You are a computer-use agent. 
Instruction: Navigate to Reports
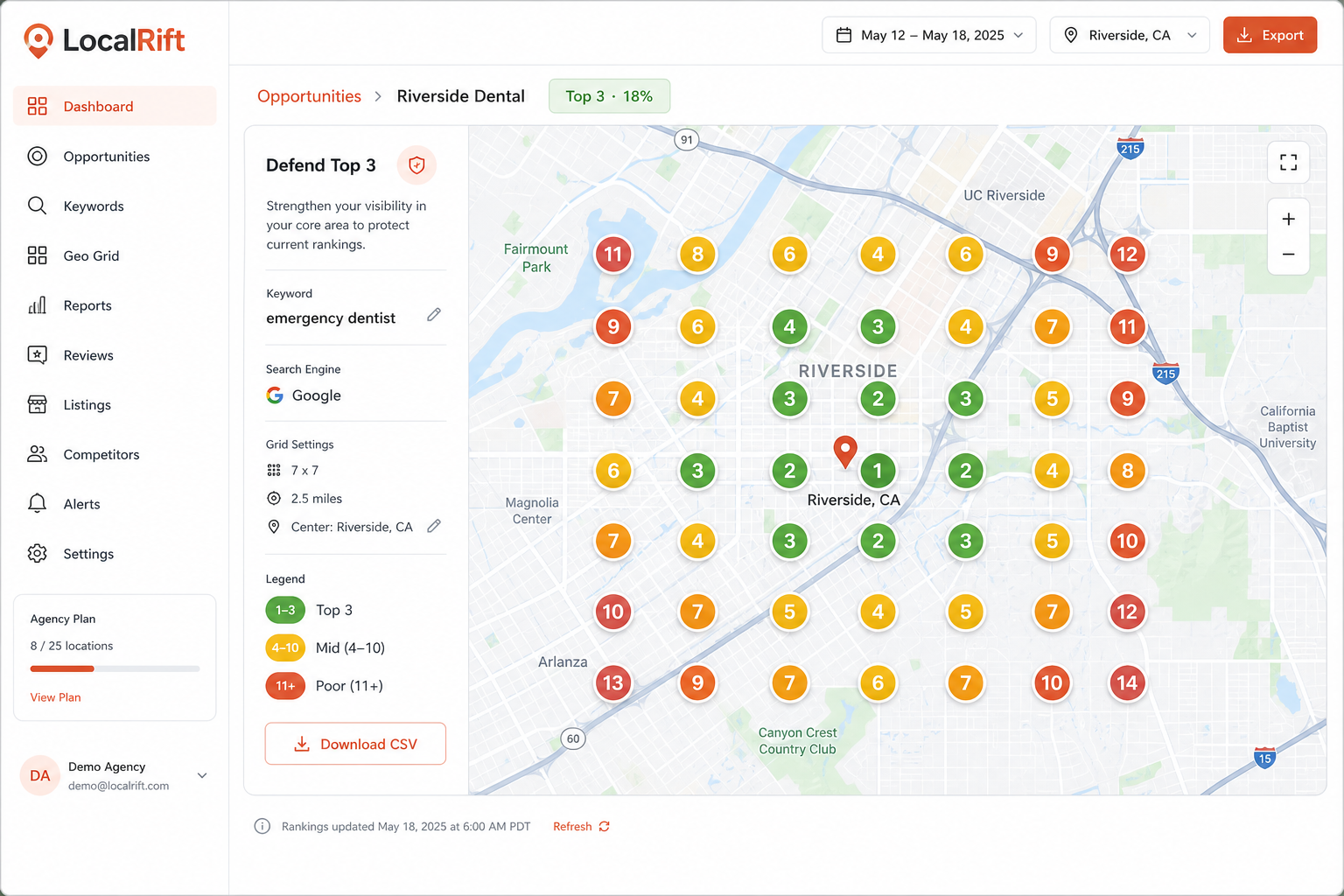pyautogui.click(x=115, y=305)
